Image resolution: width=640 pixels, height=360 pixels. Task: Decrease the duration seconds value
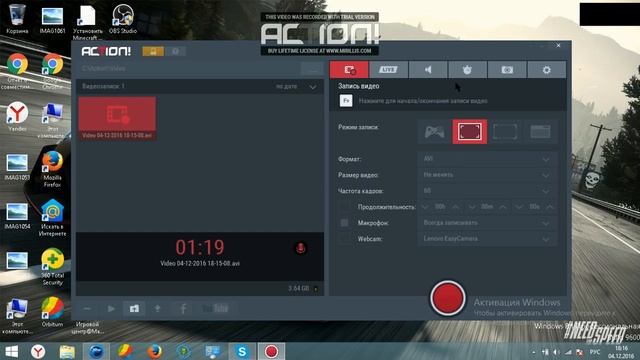(x=519, y=207)
